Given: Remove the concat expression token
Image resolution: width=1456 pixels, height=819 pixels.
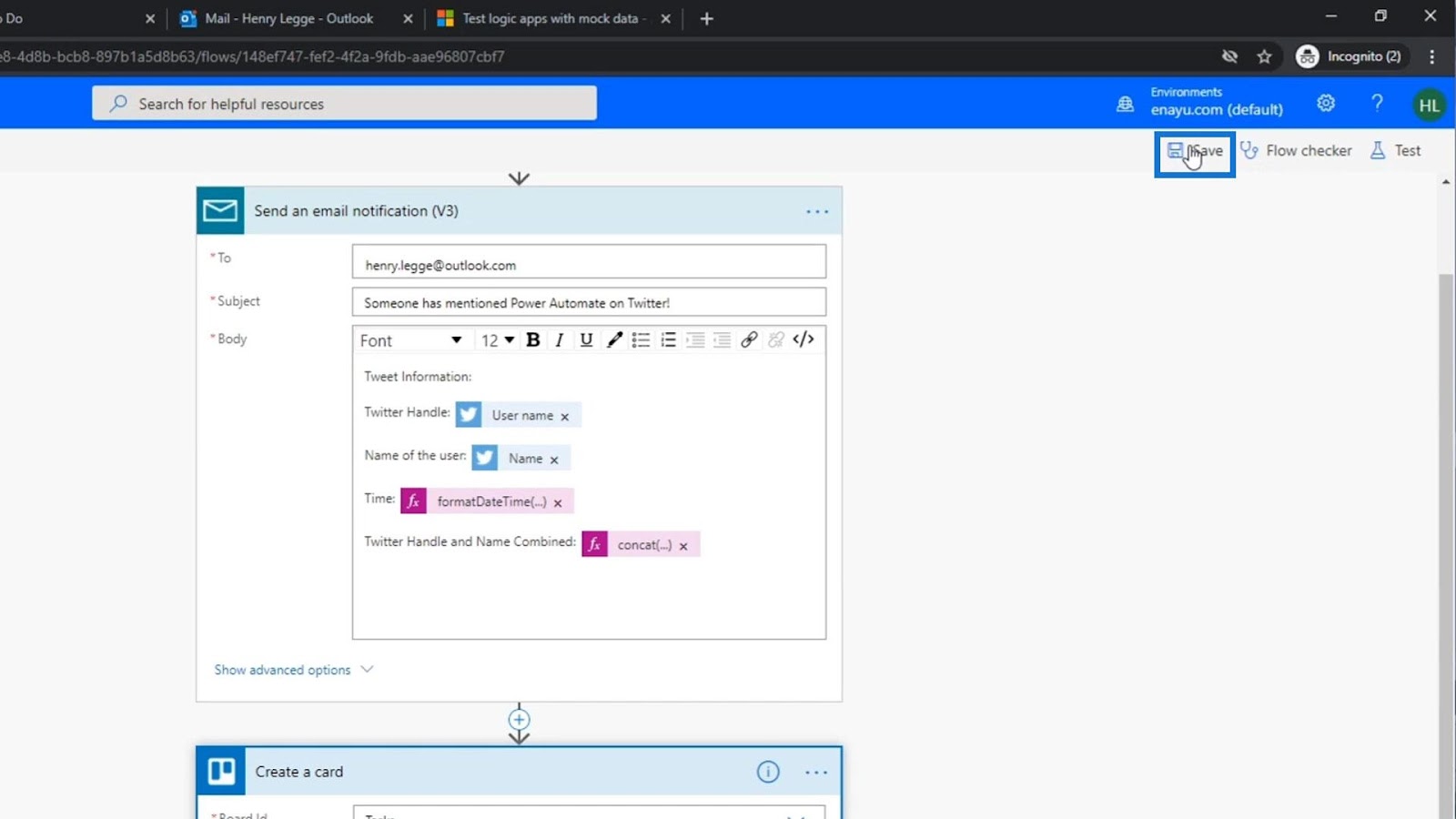Looking at the screenshot, I should [x=683, y=546].
